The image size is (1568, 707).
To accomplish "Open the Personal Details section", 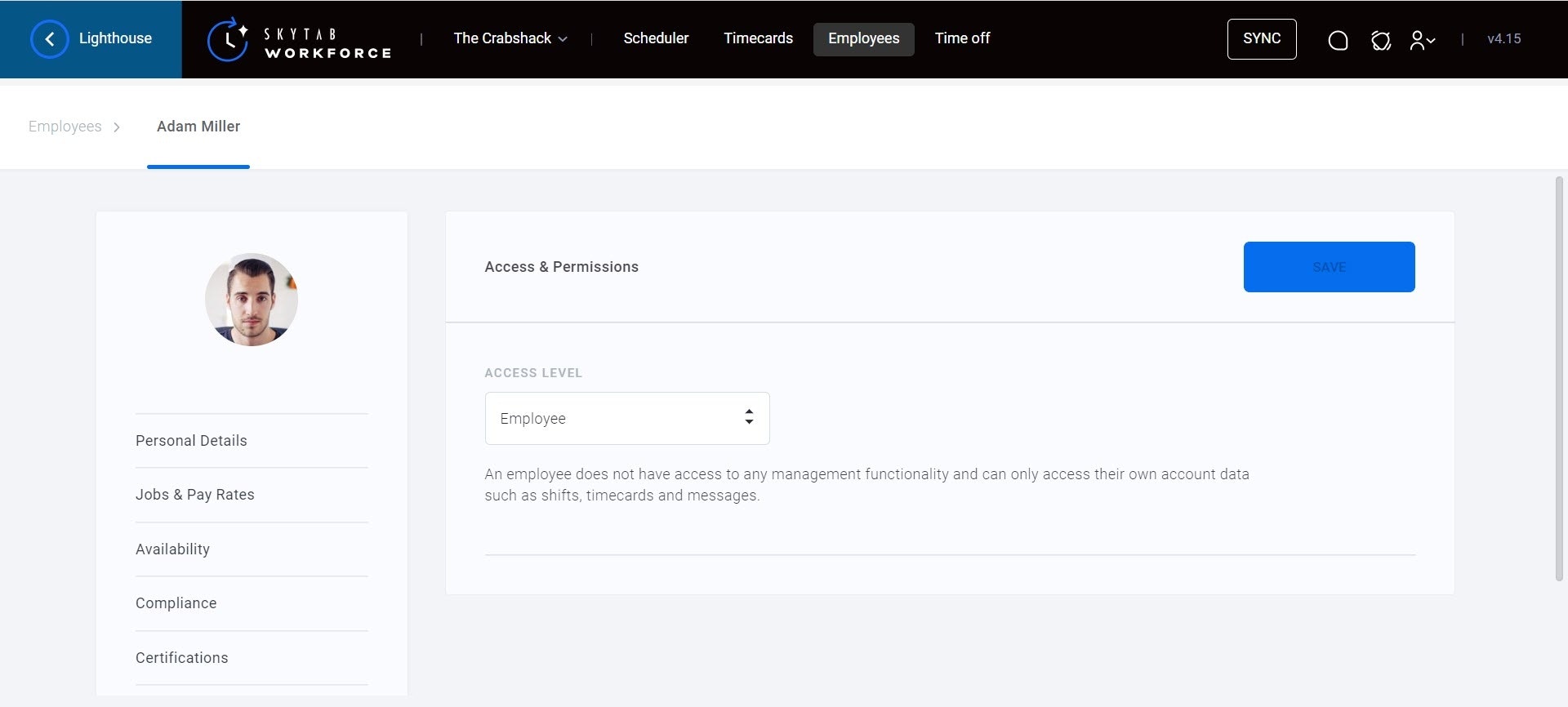I will coord(191,441).
